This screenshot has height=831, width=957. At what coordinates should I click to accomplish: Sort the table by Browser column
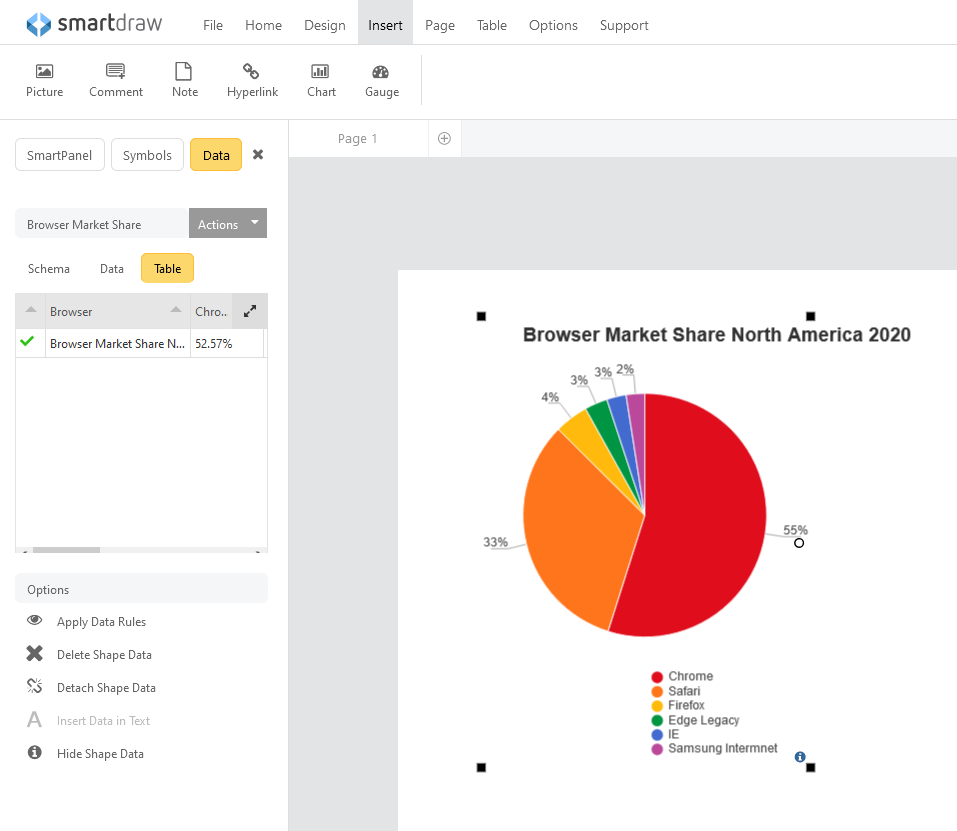pyautogui.click(x=176, y=311)
